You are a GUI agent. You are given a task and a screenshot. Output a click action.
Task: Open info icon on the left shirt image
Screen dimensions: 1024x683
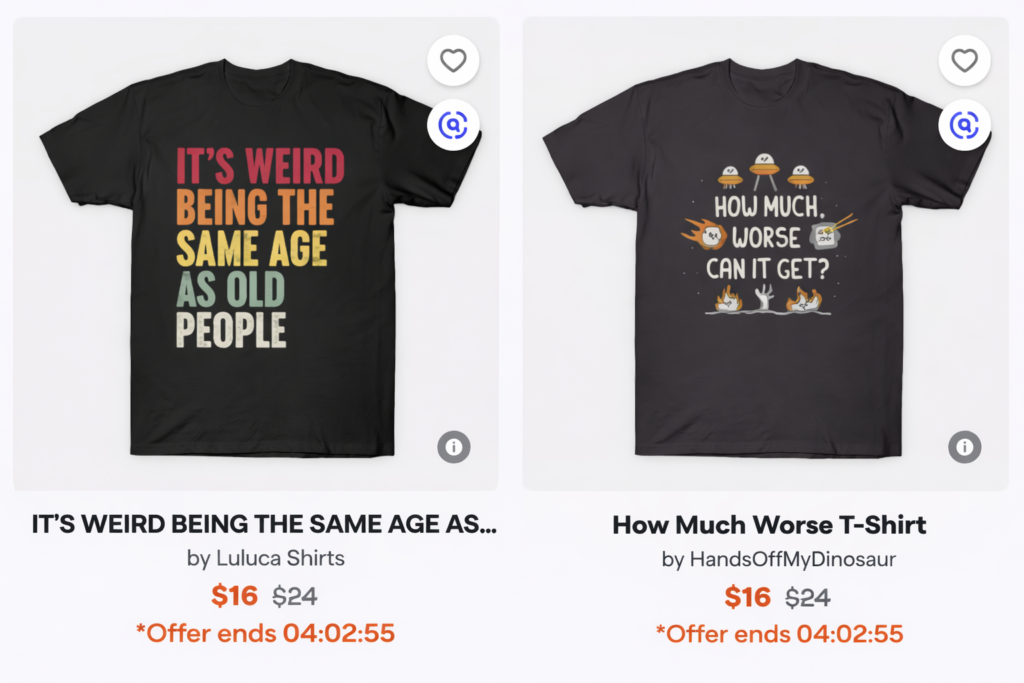[453, 447]
